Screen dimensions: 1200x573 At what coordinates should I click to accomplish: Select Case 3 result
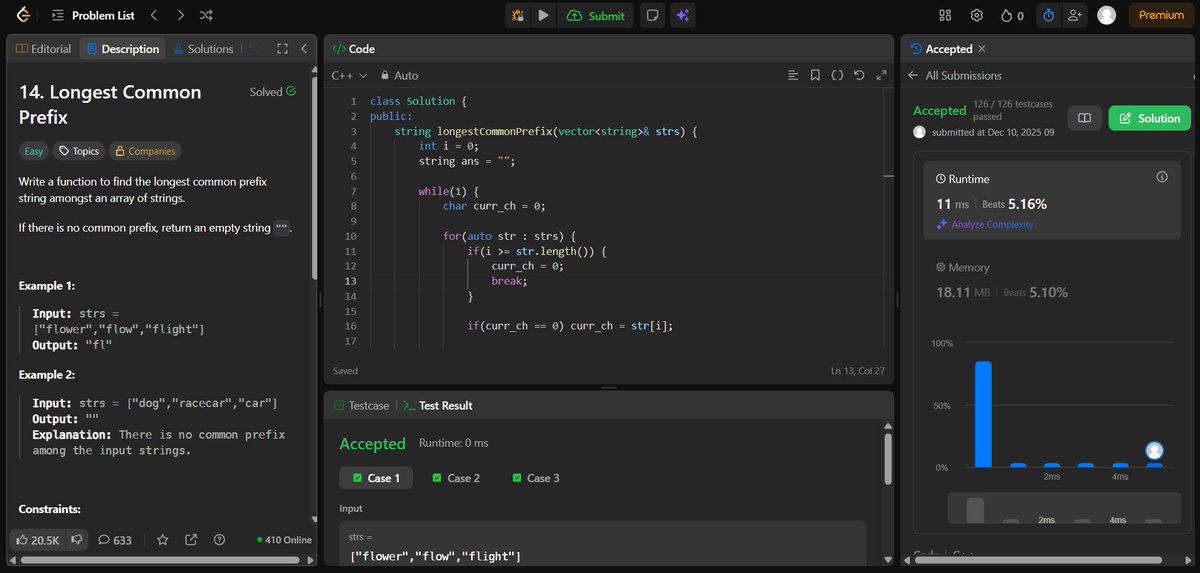pos(535,478)
